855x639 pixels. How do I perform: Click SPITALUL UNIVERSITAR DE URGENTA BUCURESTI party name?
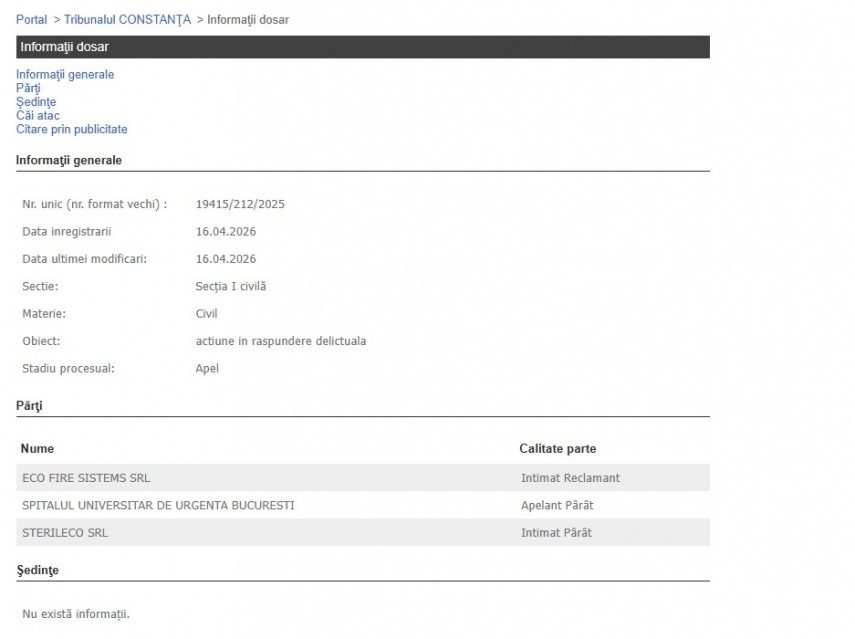tap(158, 505)
